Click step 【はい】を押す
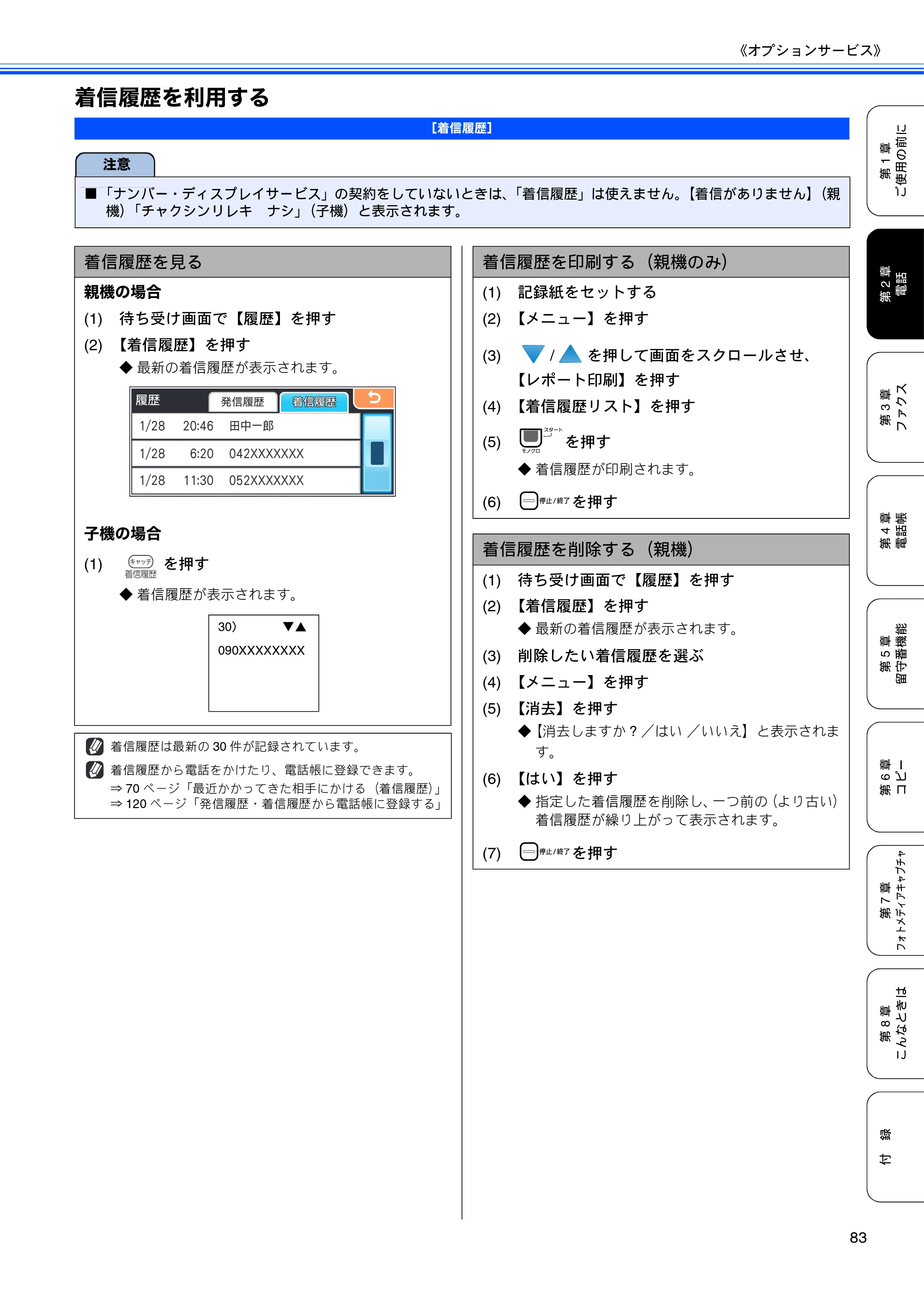Viewport: 924px width, 1308px height. coord(565,778)
